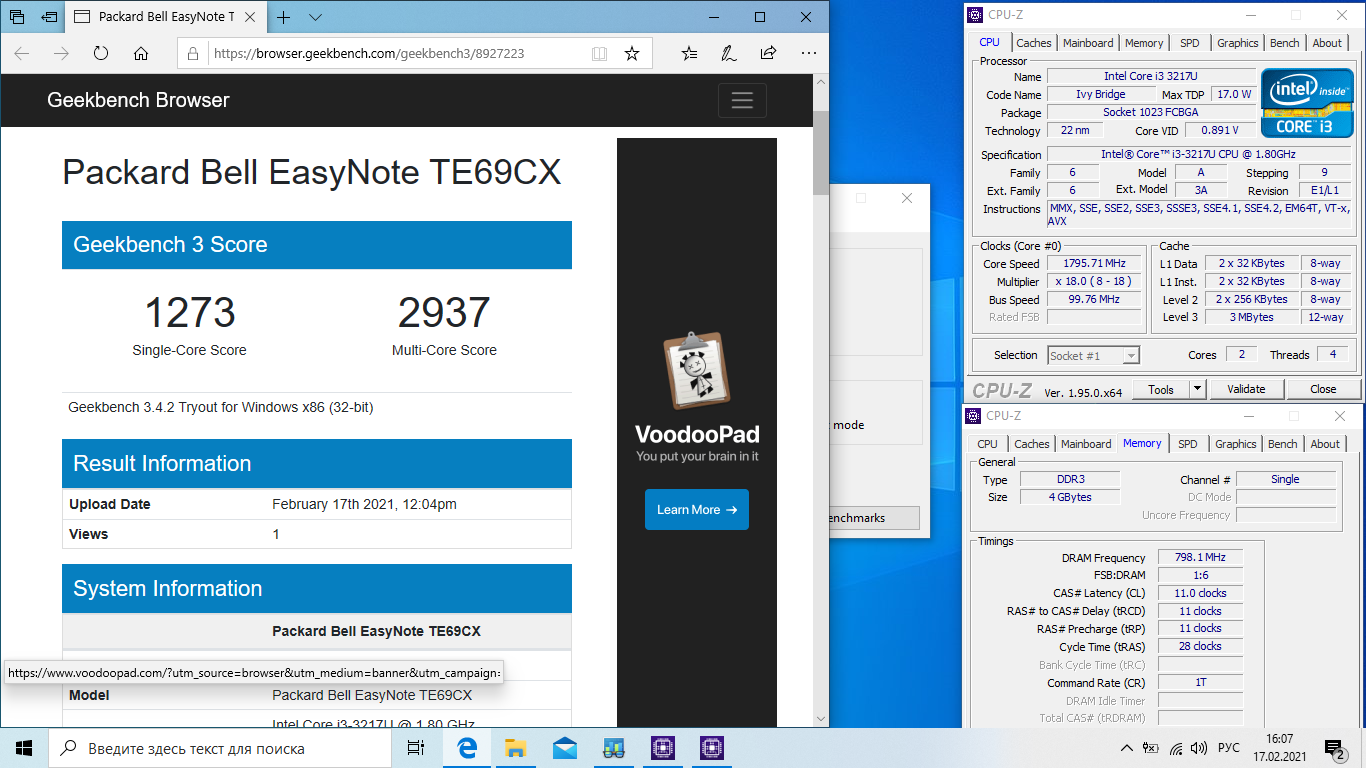Open Task View on the taskbar
Image resolution: width=1366 pixels, height=768 pixels.
pos(416,748)
